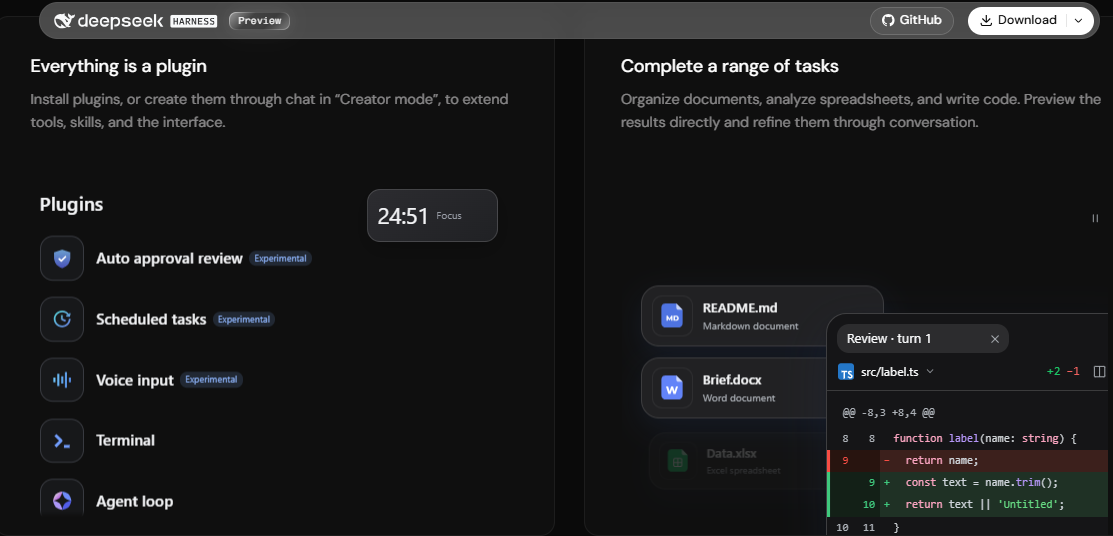Select the Auto approval review plugin

pos(169,258)
